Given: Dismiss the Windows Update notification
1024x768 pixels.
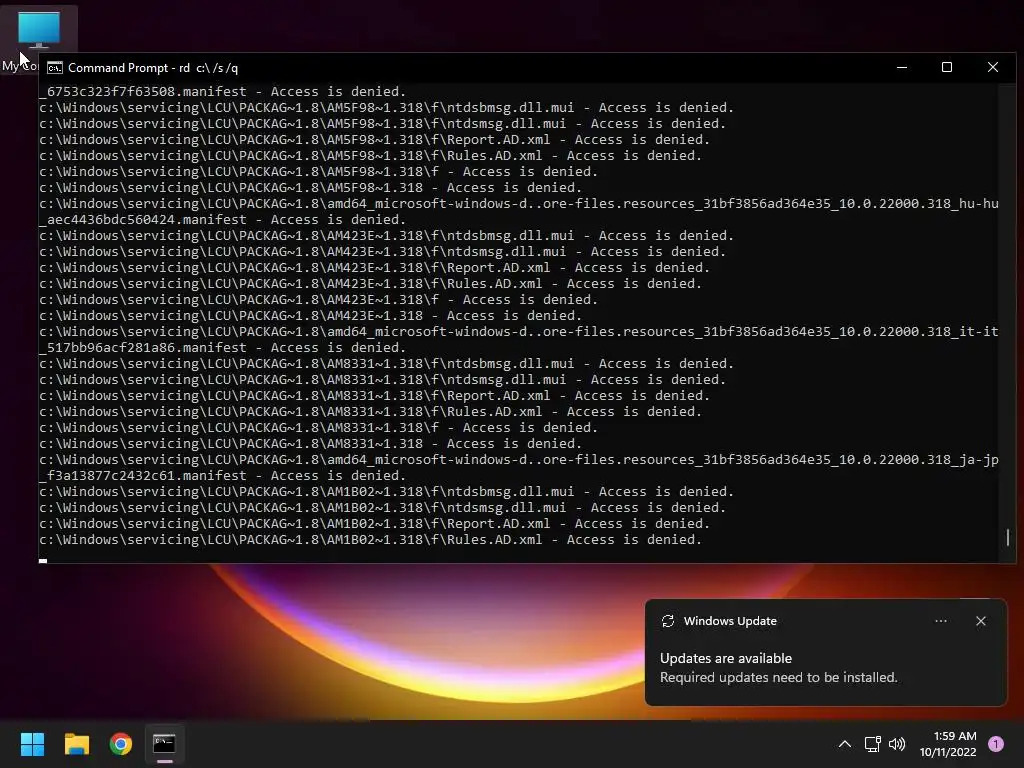Looking at the screenshot, I should [x=981, y=621].
